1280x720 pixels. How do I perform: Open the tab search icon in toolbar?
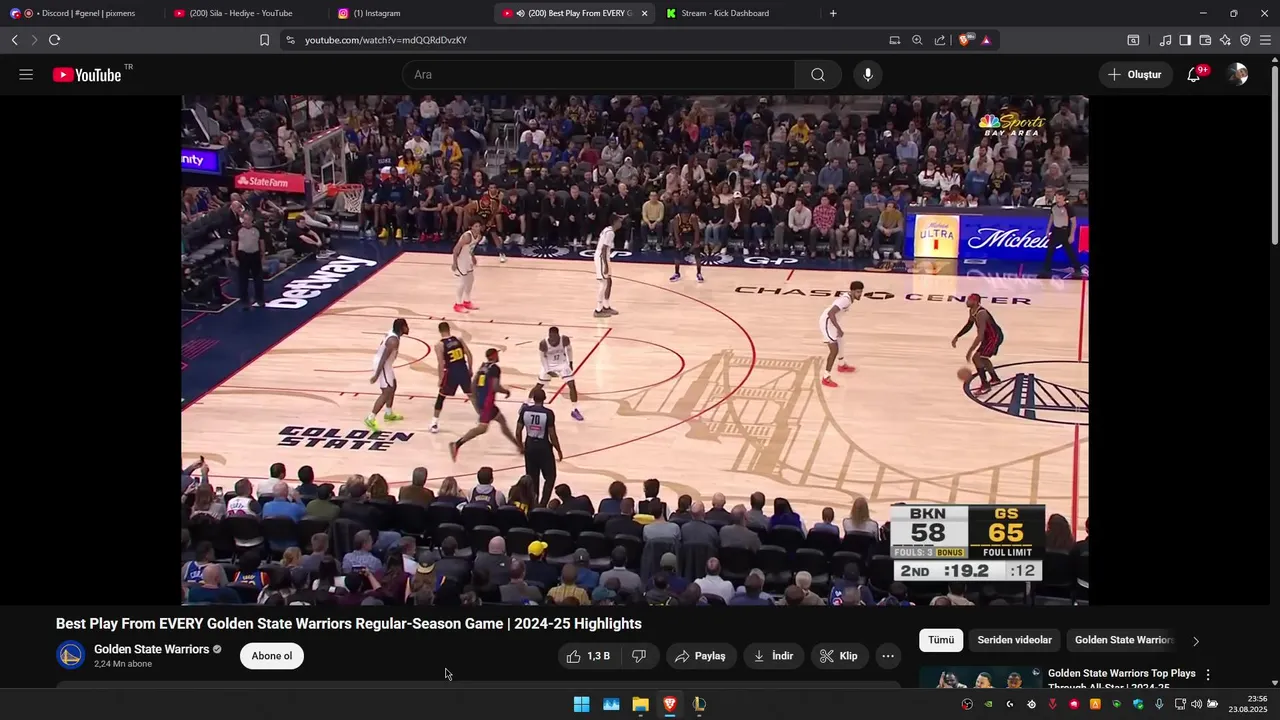pyautogui.click(x=1133, y=40)
